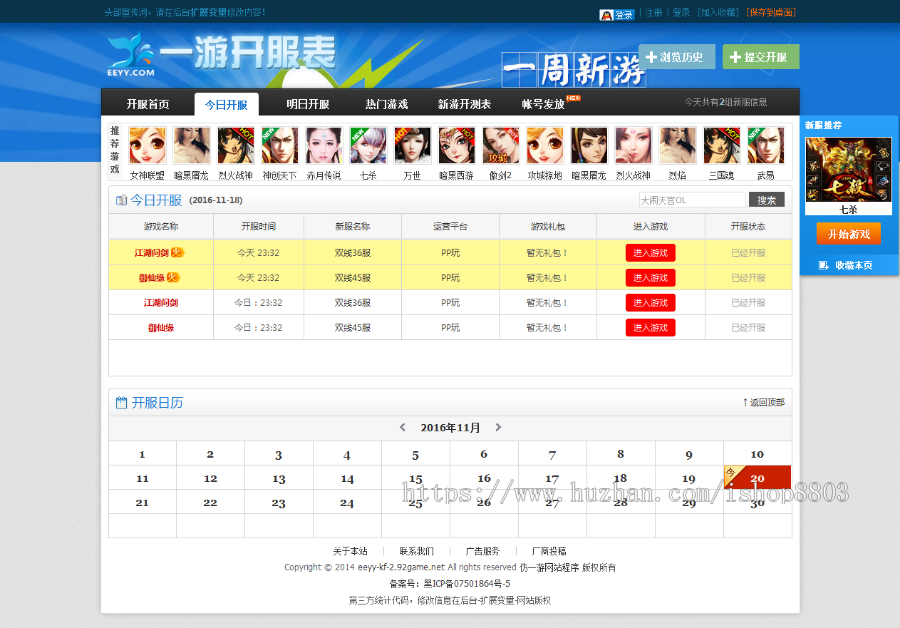Image resolution: width=900 pixels, height=628 pixels.
Task: Click the 开服时间 column header
Action: tap(258, 226)
